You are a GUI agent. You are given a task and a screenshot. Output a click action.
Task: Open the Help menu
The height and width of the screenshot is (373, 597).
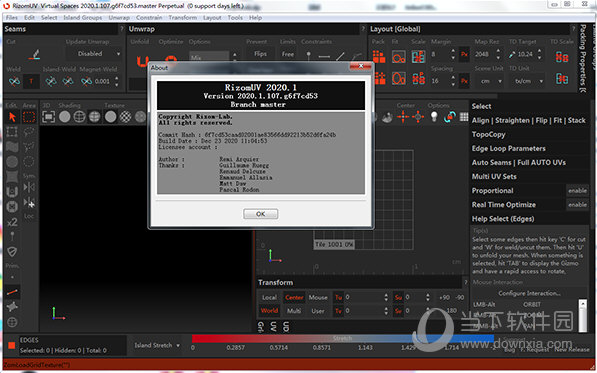click(255, 18)
